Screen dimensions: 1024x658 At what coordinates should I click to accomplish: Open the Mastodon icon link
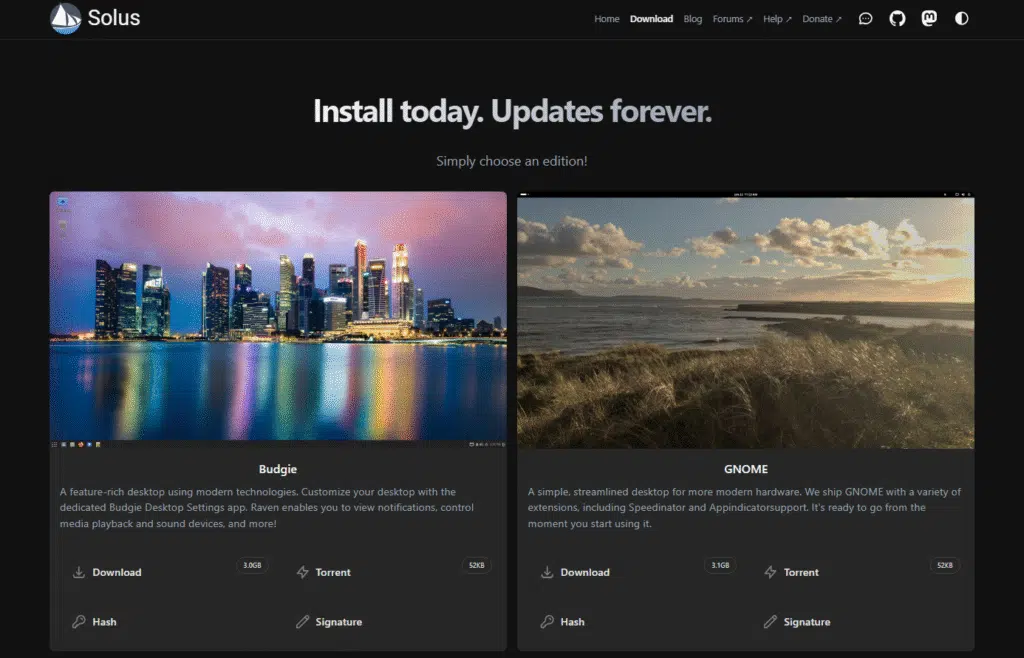pos(929,19)
